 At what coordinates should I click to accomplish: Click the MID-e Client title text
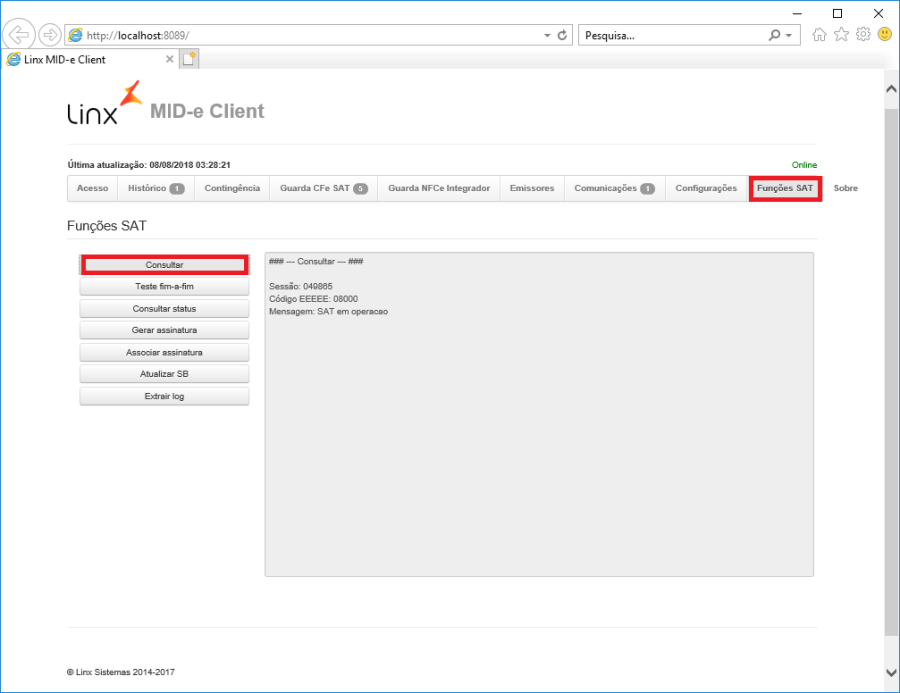207,111
